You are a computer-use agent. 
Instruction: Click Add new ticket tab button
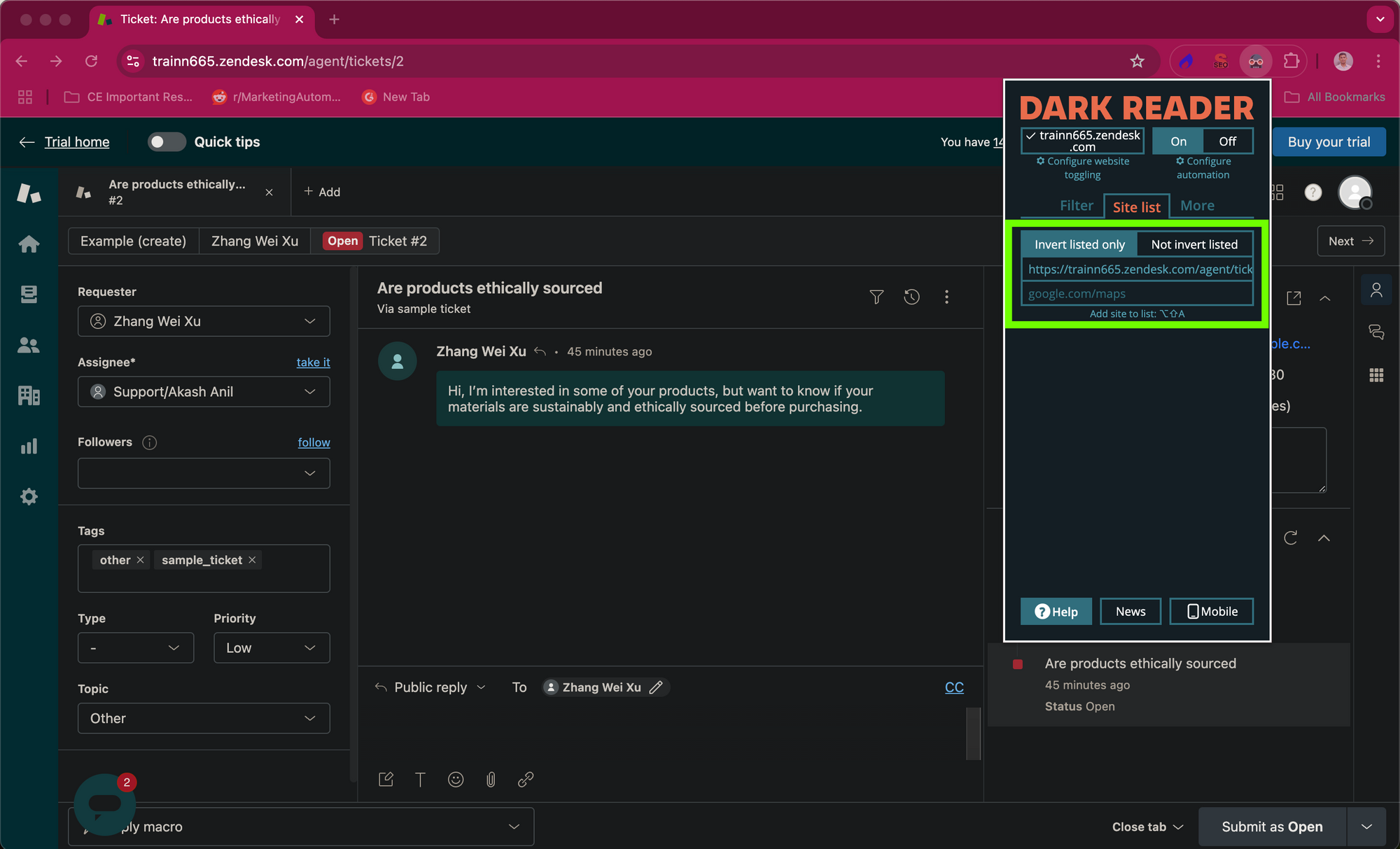322,192
